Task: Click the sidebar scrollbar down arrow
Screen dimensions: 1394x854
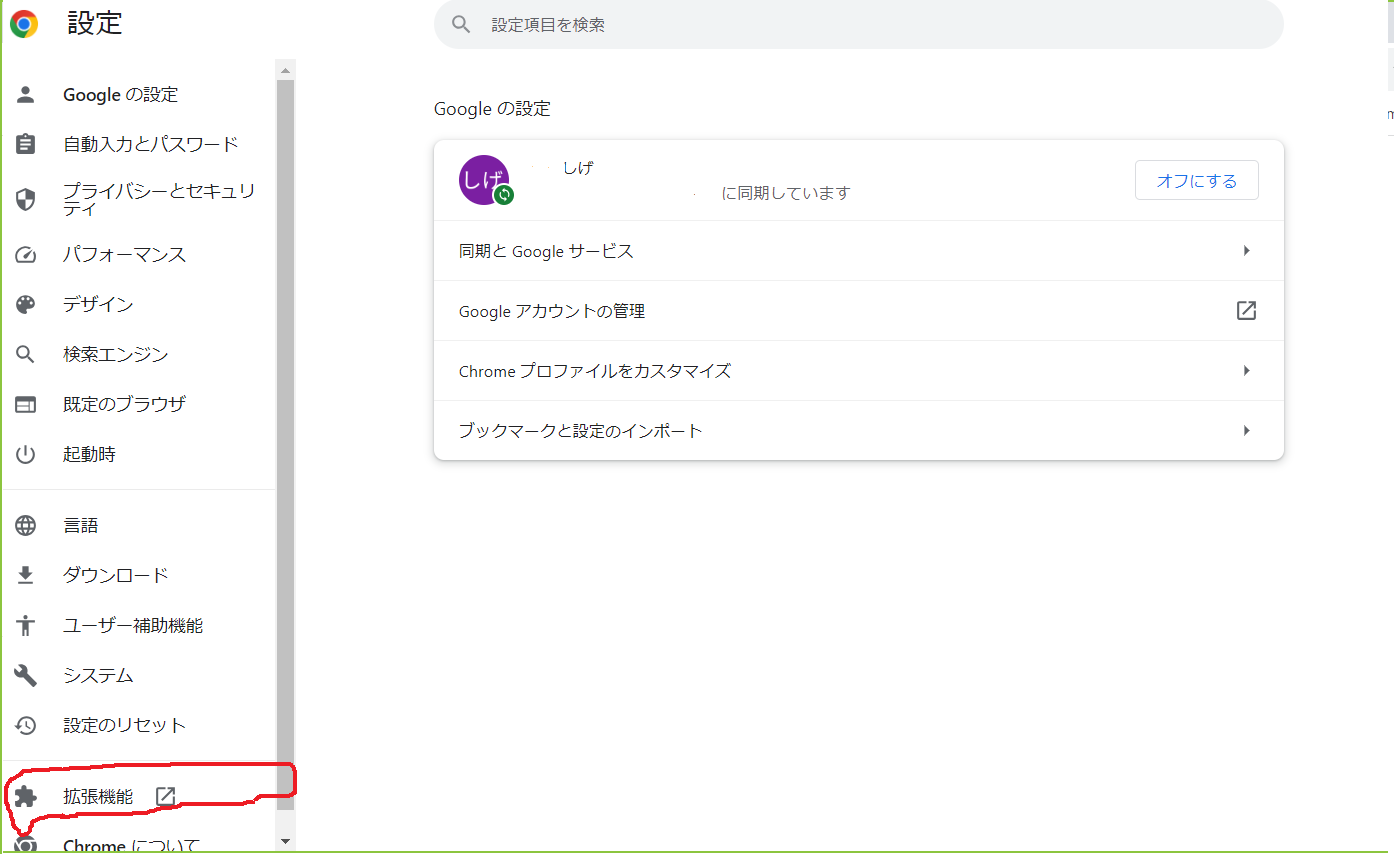Action: 286,841
